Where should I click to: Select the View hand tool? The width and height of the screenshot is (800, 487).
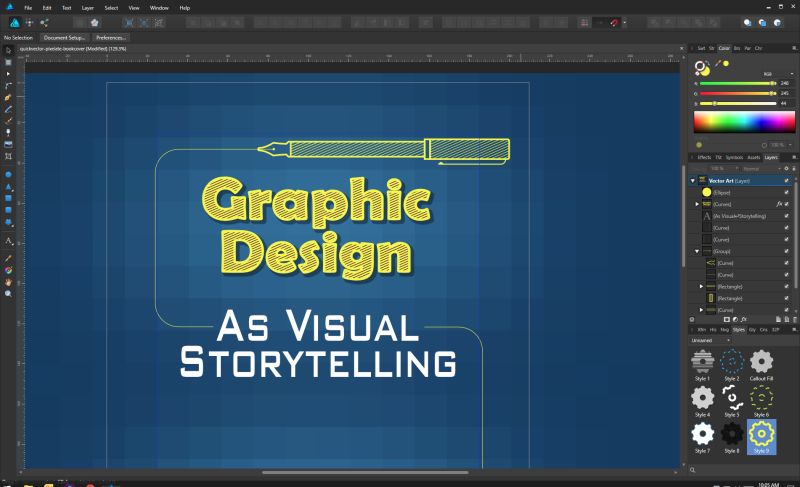8,282
